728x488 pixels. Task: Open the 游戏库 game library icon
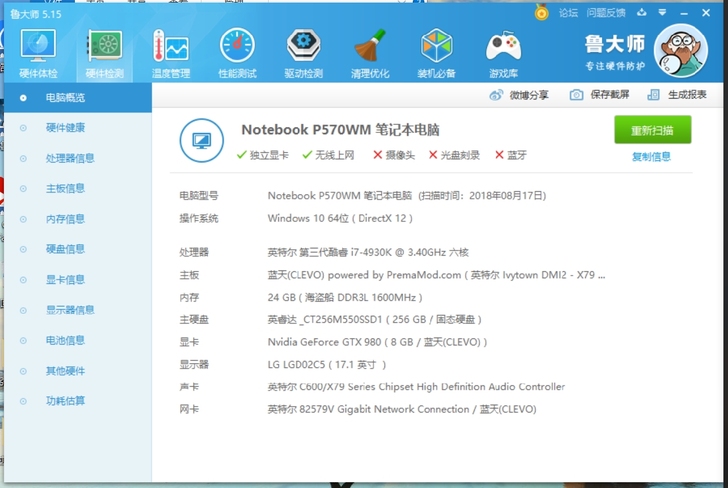click(503, 52)
